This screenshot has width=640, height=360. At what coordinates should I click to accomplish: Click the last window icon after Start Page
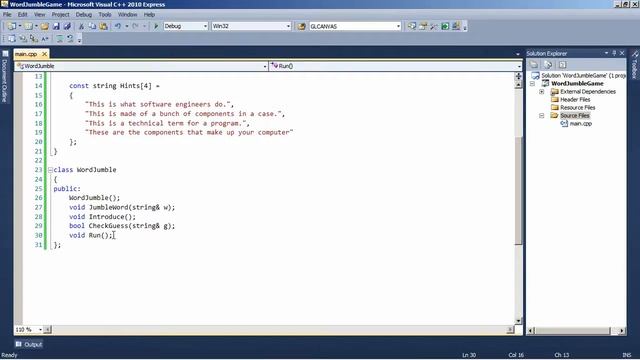tap(456, 26)
